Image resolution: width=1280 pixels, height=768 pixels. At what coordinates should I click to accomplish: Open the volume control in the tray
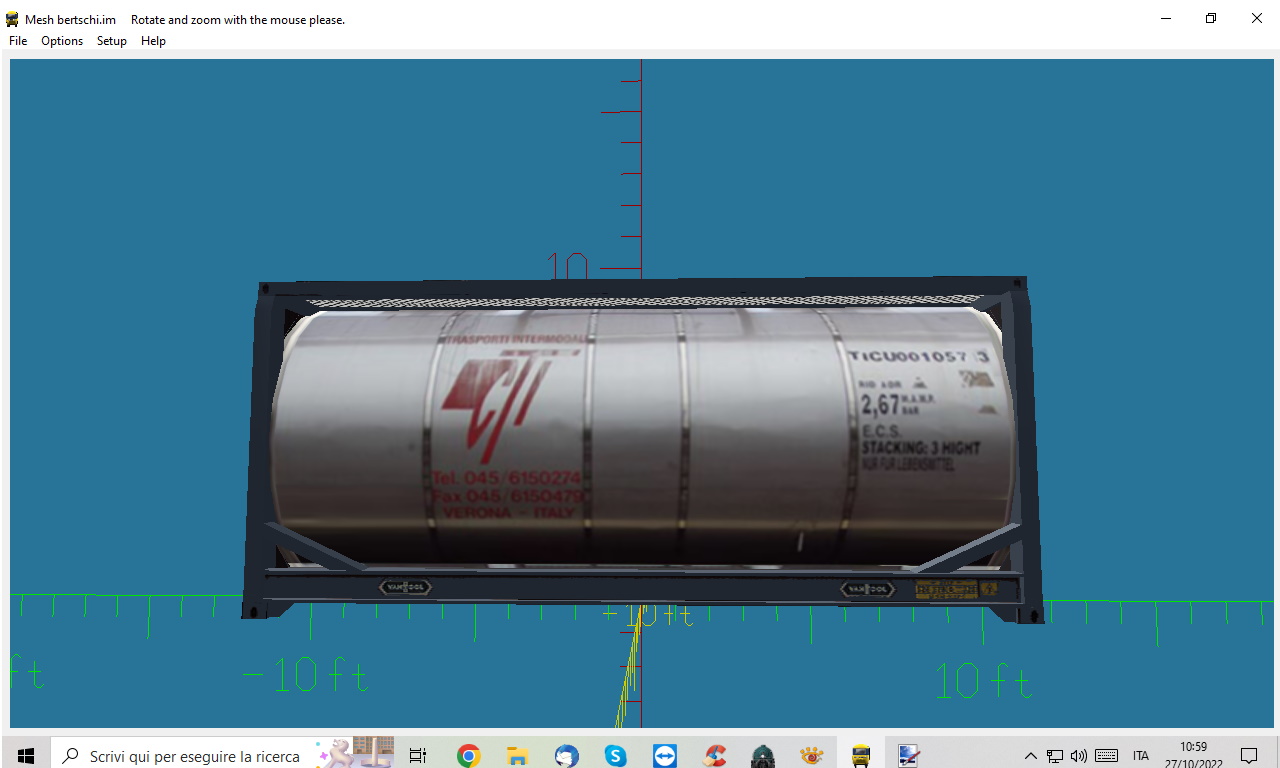pyautogui.click(x=1079, y=756)
